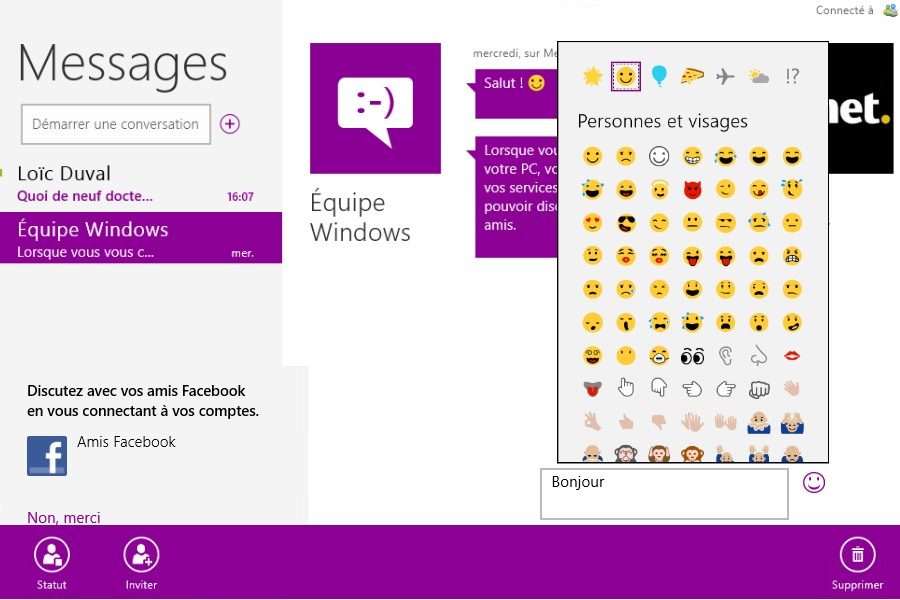Viewport: 900px width, 600px height.
Task: Click the black 'net.' profile picture
Action: click(861, 108)
